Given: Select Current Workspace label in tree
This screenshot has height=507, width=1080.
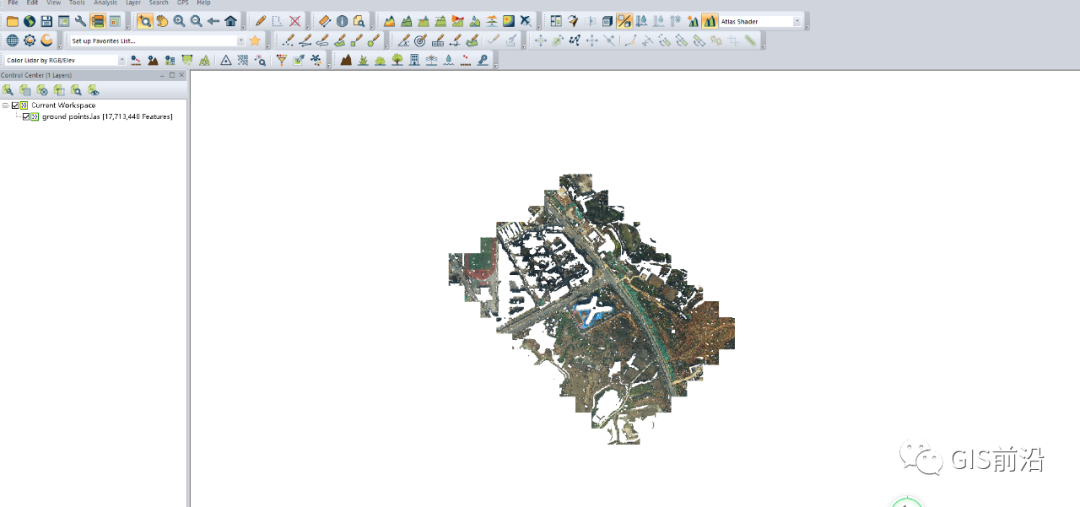Looking at the screenshot, I should click(63, 105).
